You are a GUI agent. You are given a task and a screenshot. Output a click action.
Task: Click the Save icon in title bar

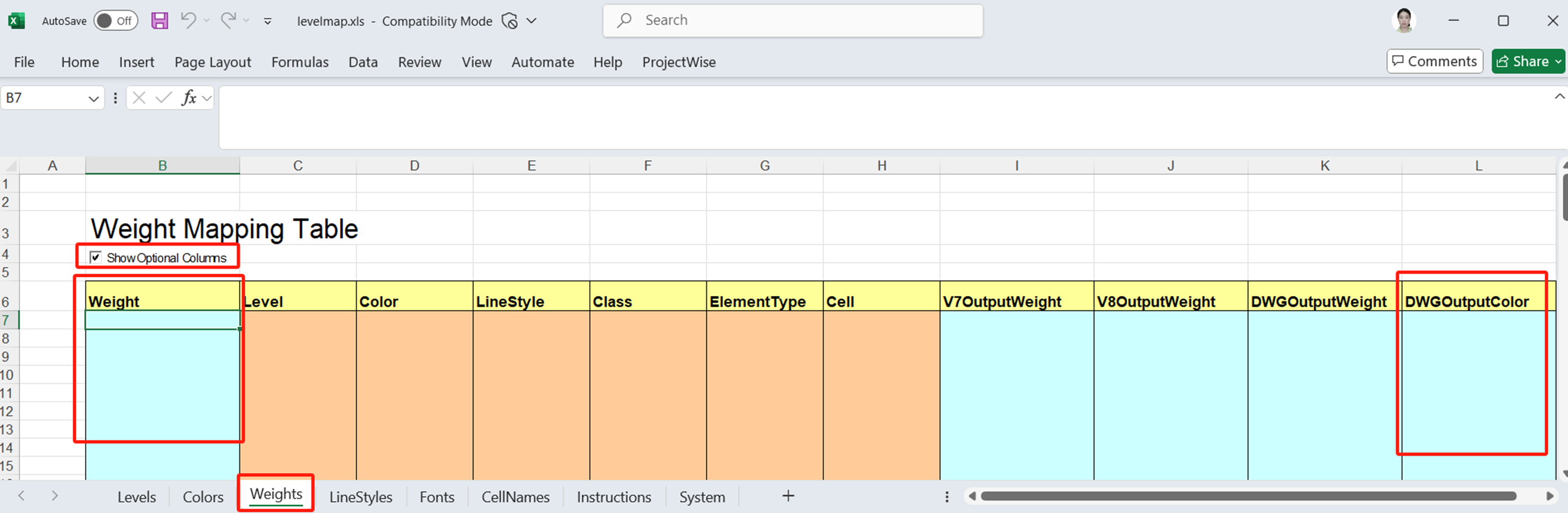click(160, 21)
